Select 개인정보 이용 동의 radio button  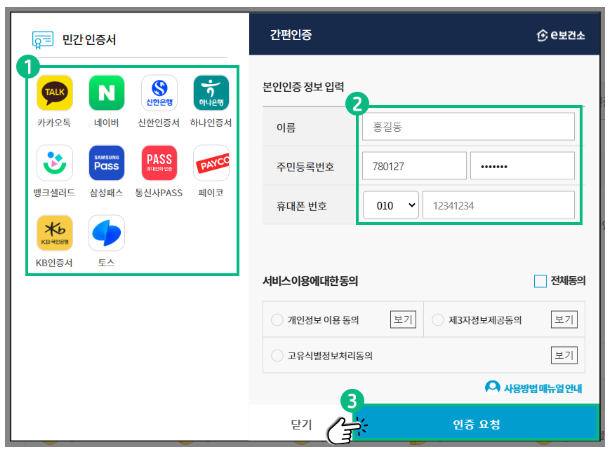(x=277, y=320)
